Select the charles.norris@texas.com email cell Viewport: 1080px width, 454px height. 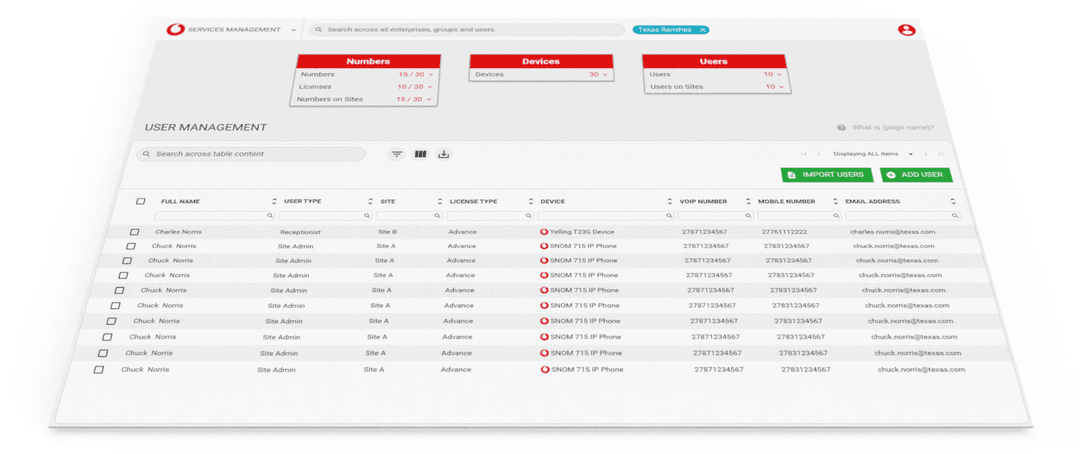[893, 232]
